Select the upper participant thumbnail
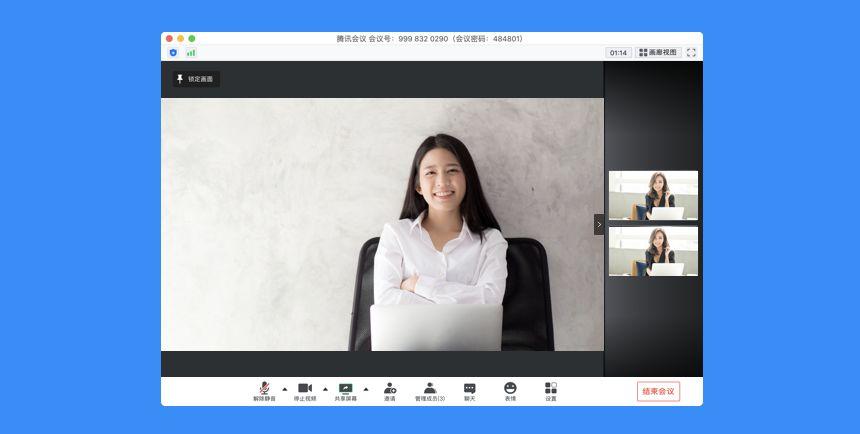860x434 pixels. (x=653, y=195)
